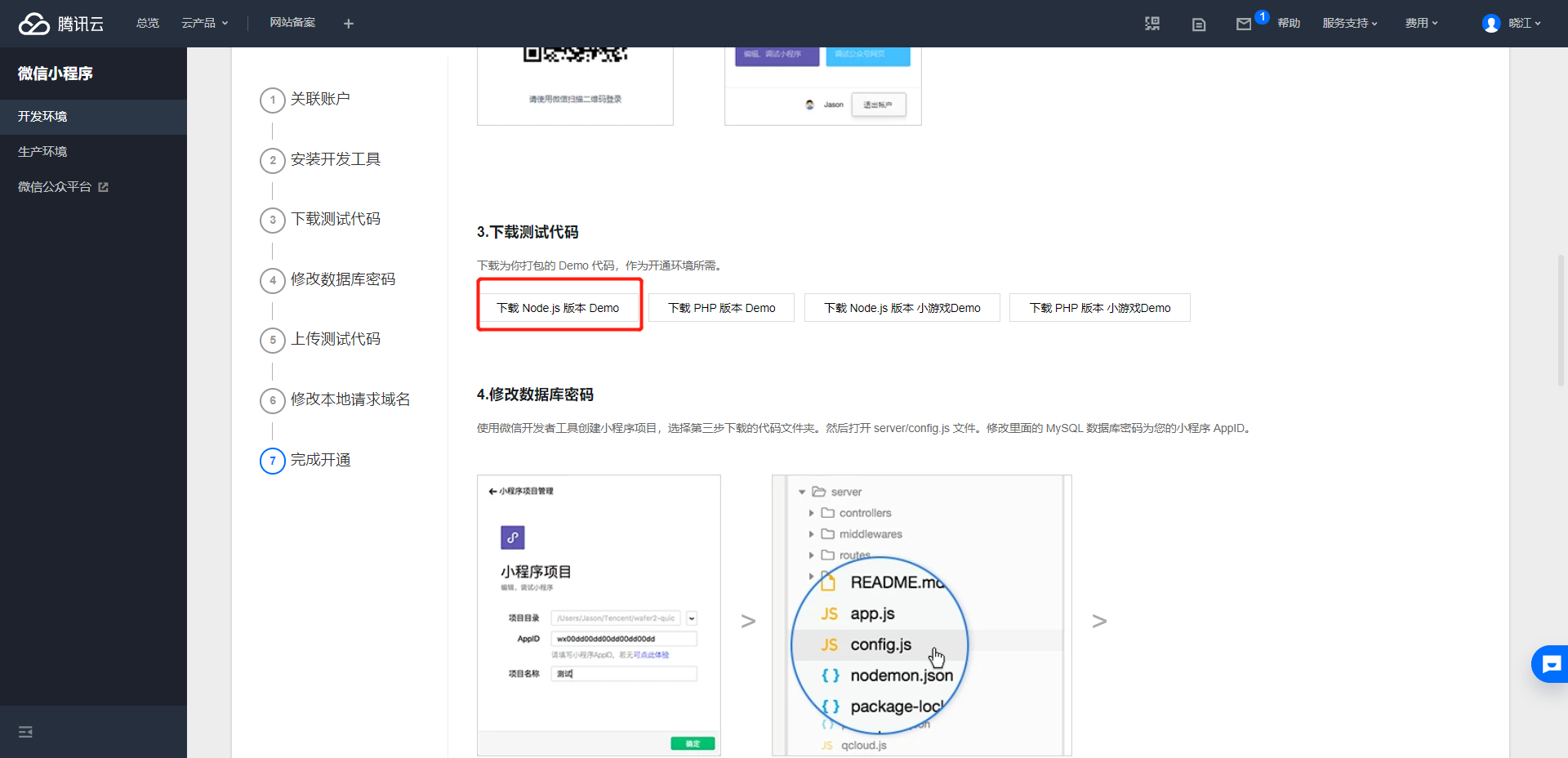The height and width of the screenshot is (758, 1568).
Task: Download the Node.js 小游戏Demo
Action: [x=902, y=308]
